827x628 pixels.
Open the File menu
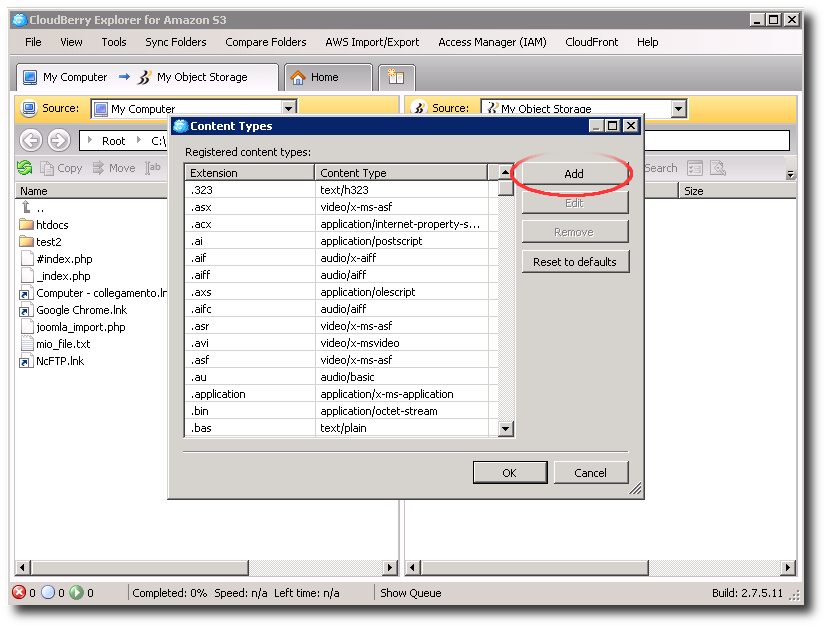point(33,42)
